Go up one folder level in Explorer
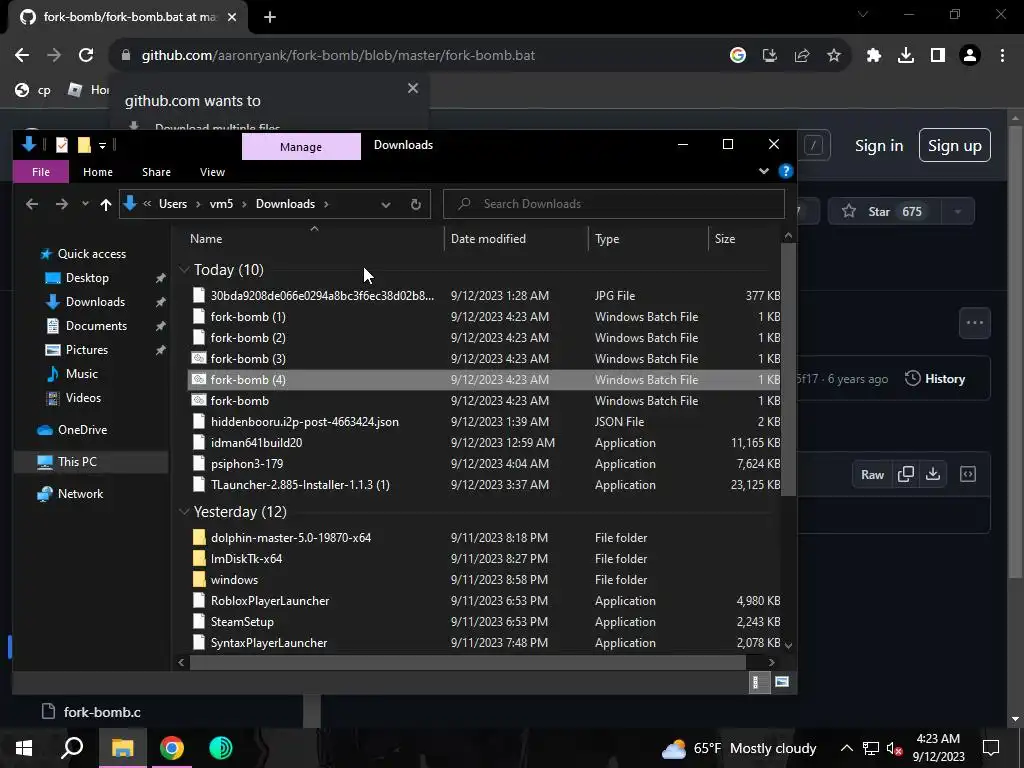This screenshot has width=1024, height=768. pyautogui.click(x=106, y=204)
